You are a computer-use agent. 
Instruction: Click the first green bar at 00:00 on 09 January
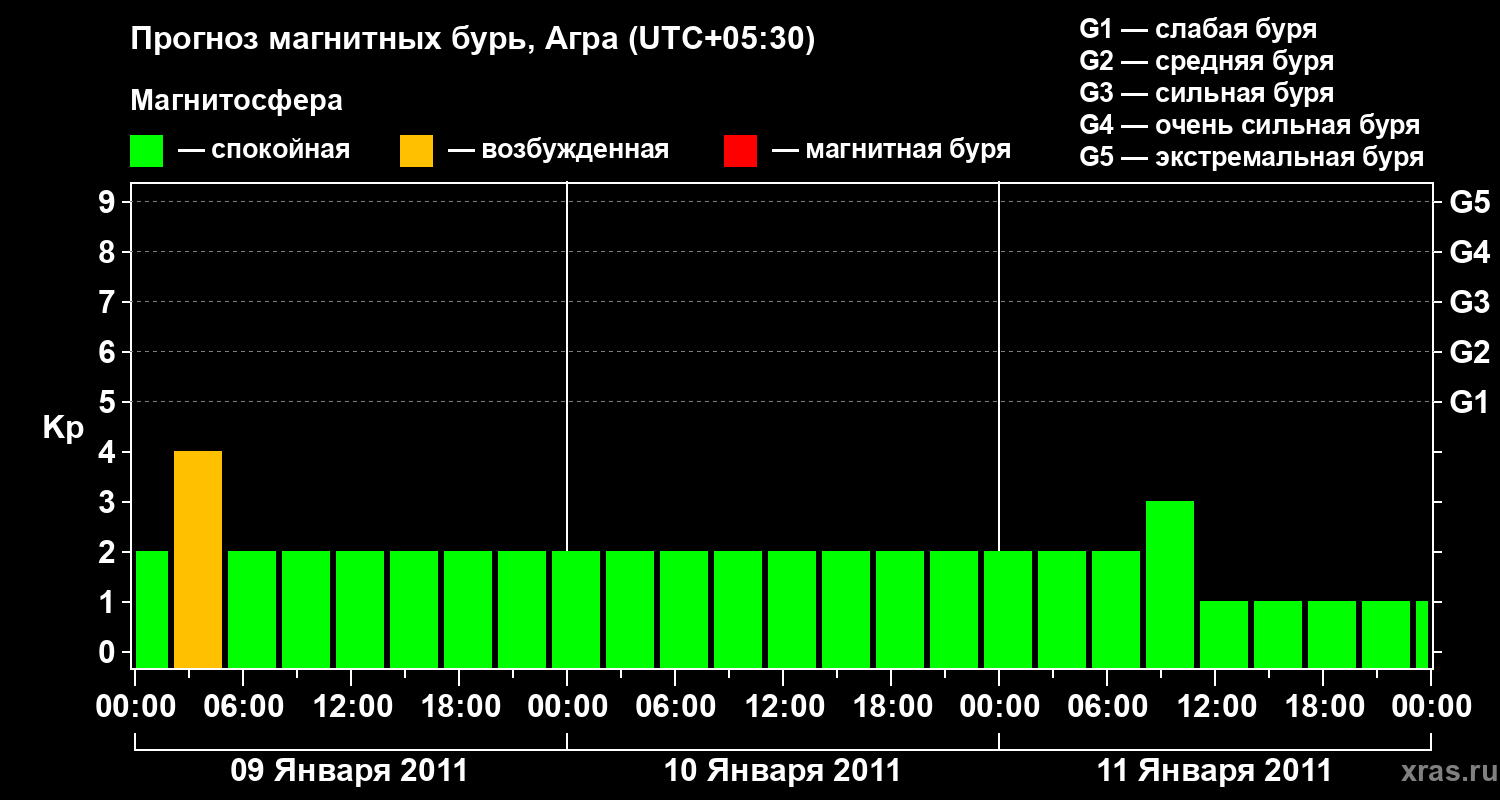[x=152, y=609]
